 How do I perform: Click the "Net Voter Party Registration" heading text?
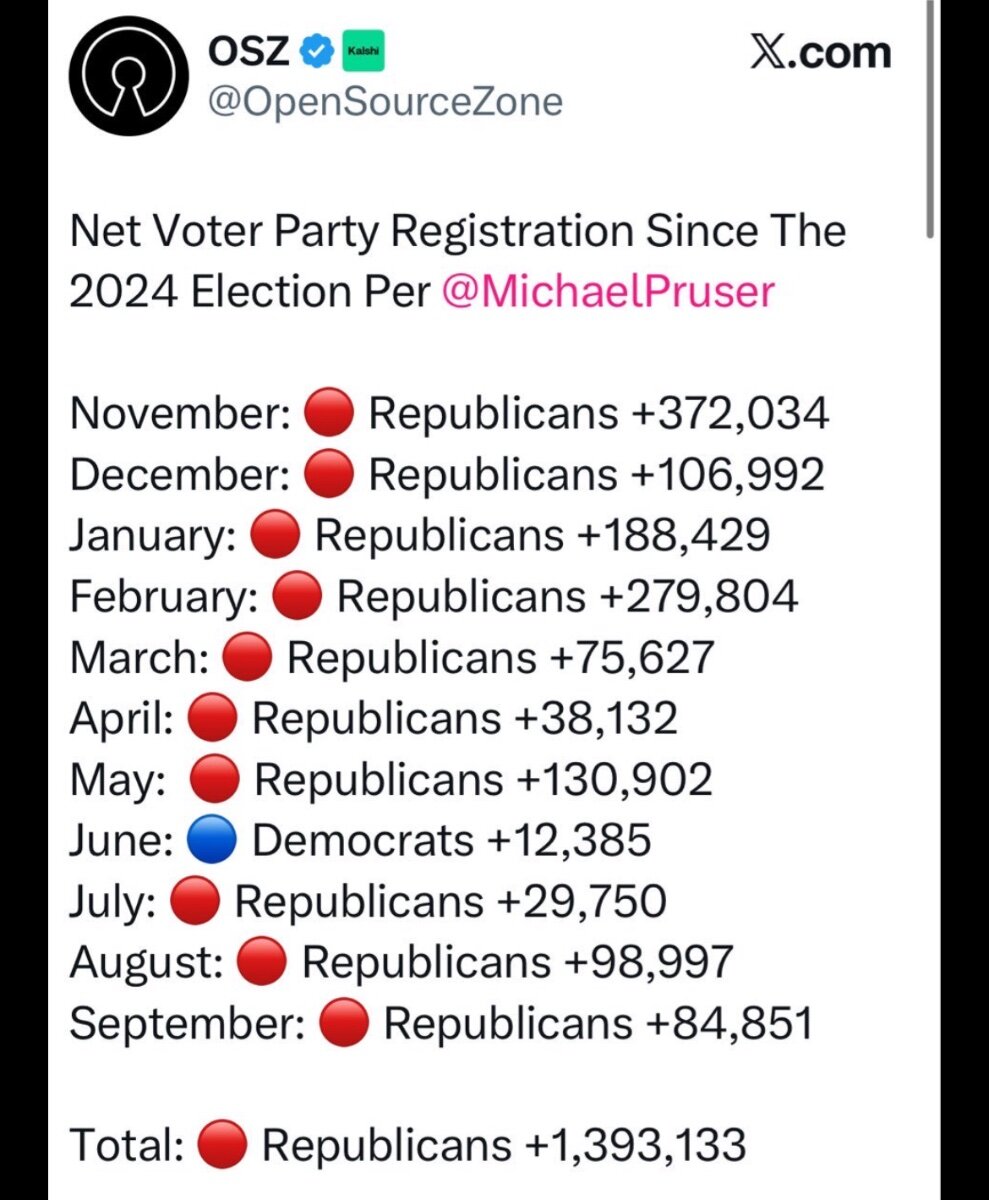tap(350, 232)
